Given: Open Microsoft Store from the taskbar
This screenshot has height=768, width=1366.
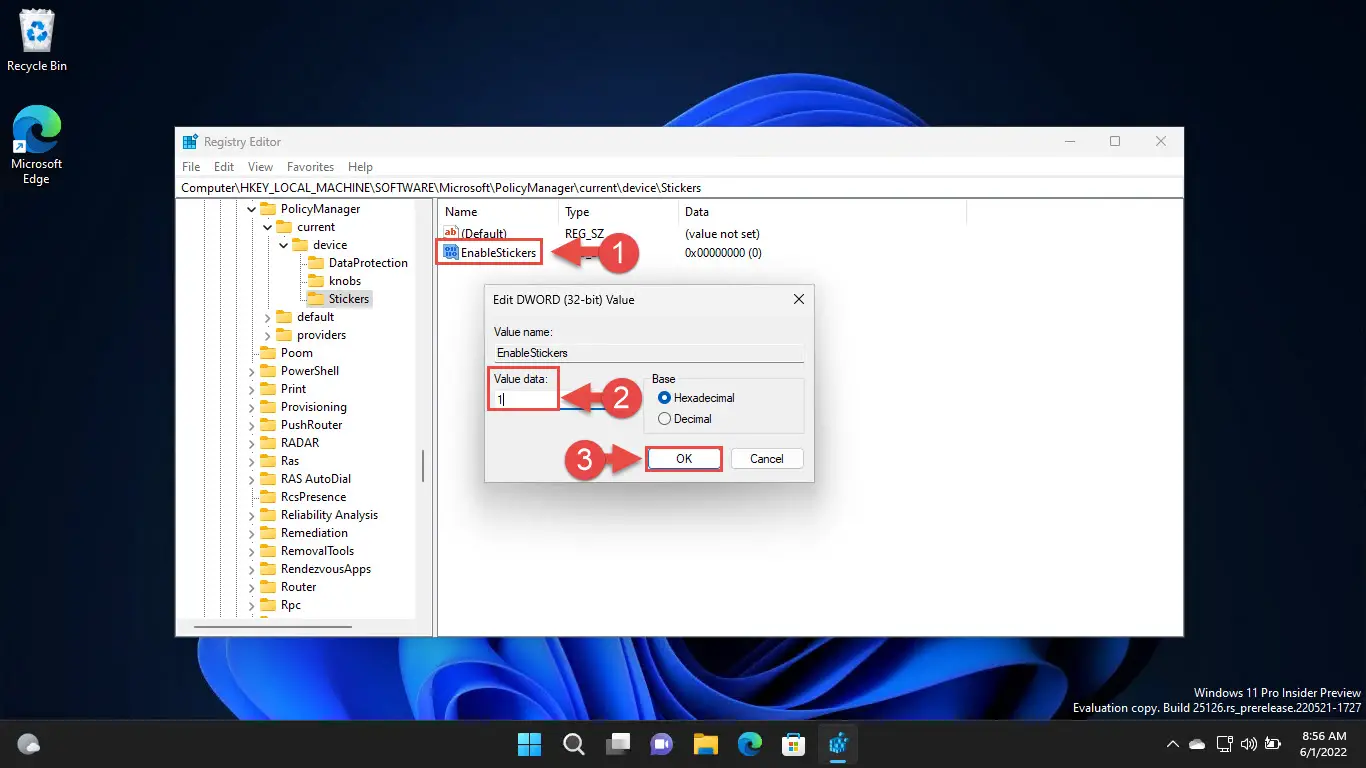Looking at the screenshot, I should coord(794,744).
